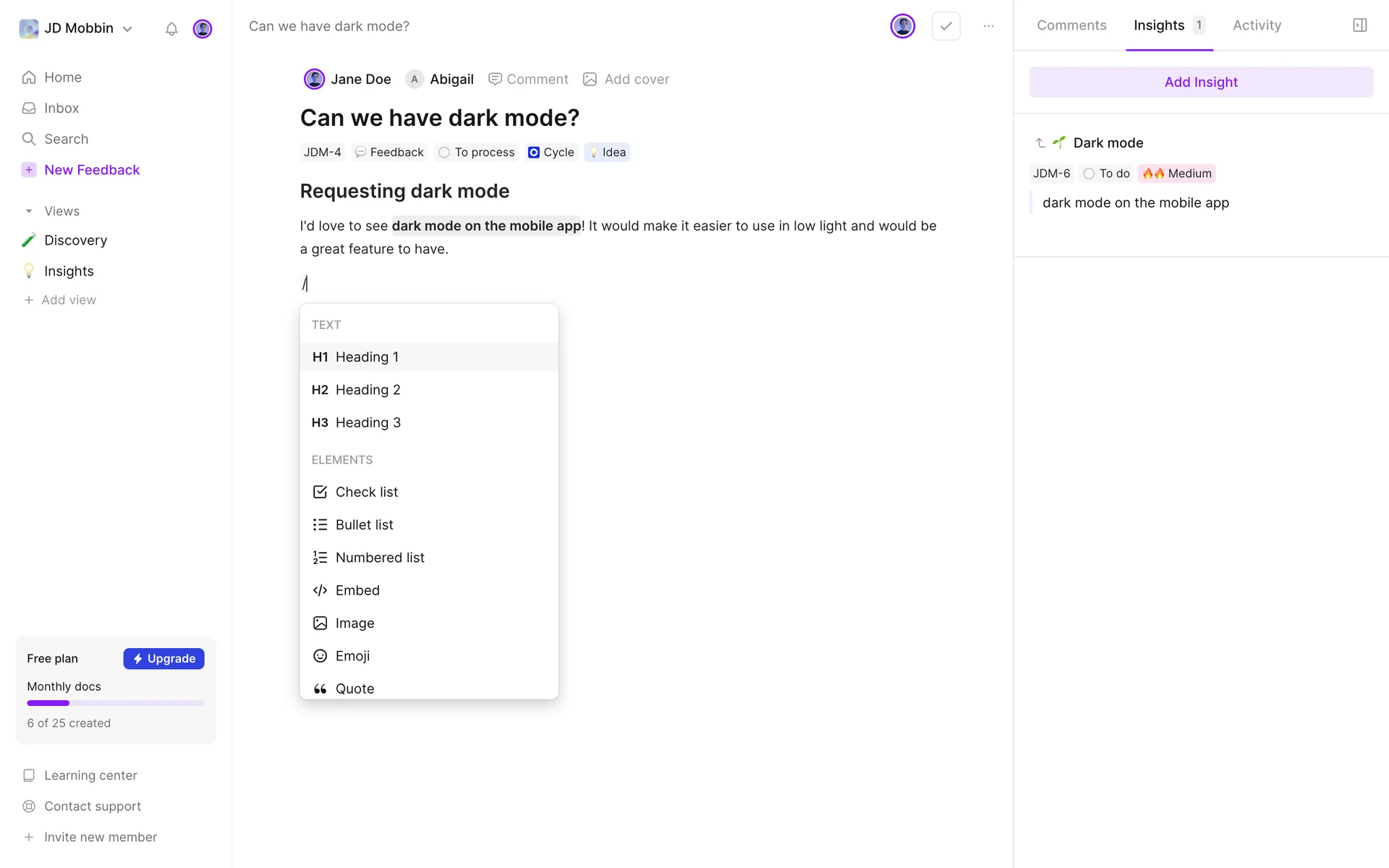Collapse the Views section arrow
This screenshot has height=868, width=1389.
pyautogui.click(x=29, y=211)
